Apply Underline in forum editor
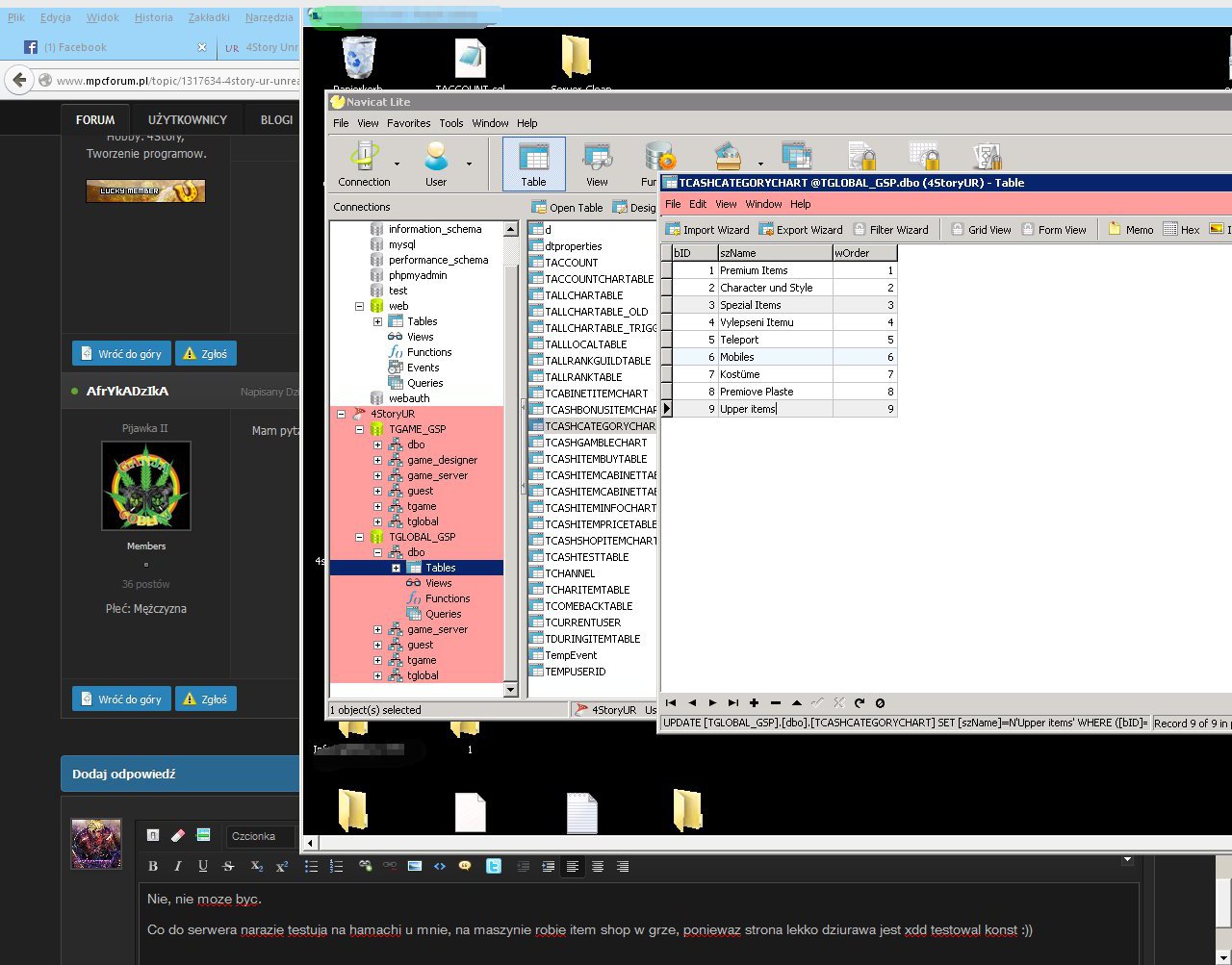The width and height of the screenshot is (1232, 965). pos(202,867)
